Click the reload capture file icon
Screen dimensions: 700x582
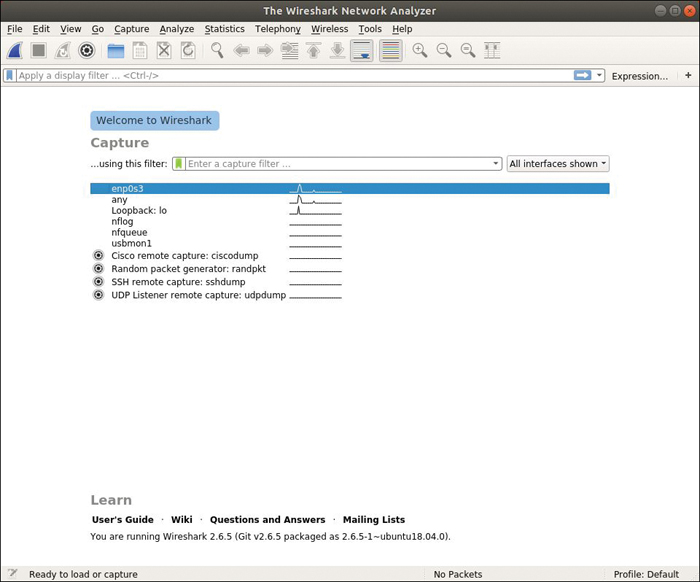click(x=188, y=50)
